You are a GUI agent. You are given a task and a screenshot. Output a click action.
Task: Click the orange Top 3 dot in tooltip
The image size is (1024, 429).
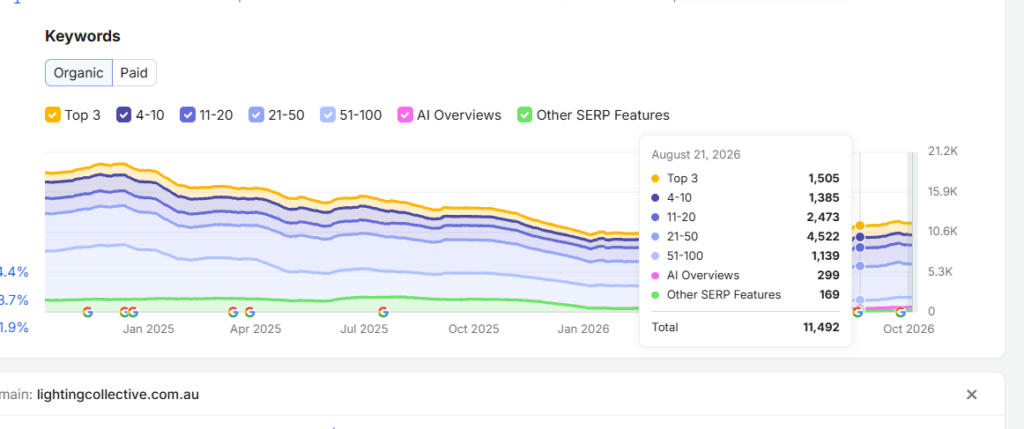pyautogui.click(x=655, y=178)
